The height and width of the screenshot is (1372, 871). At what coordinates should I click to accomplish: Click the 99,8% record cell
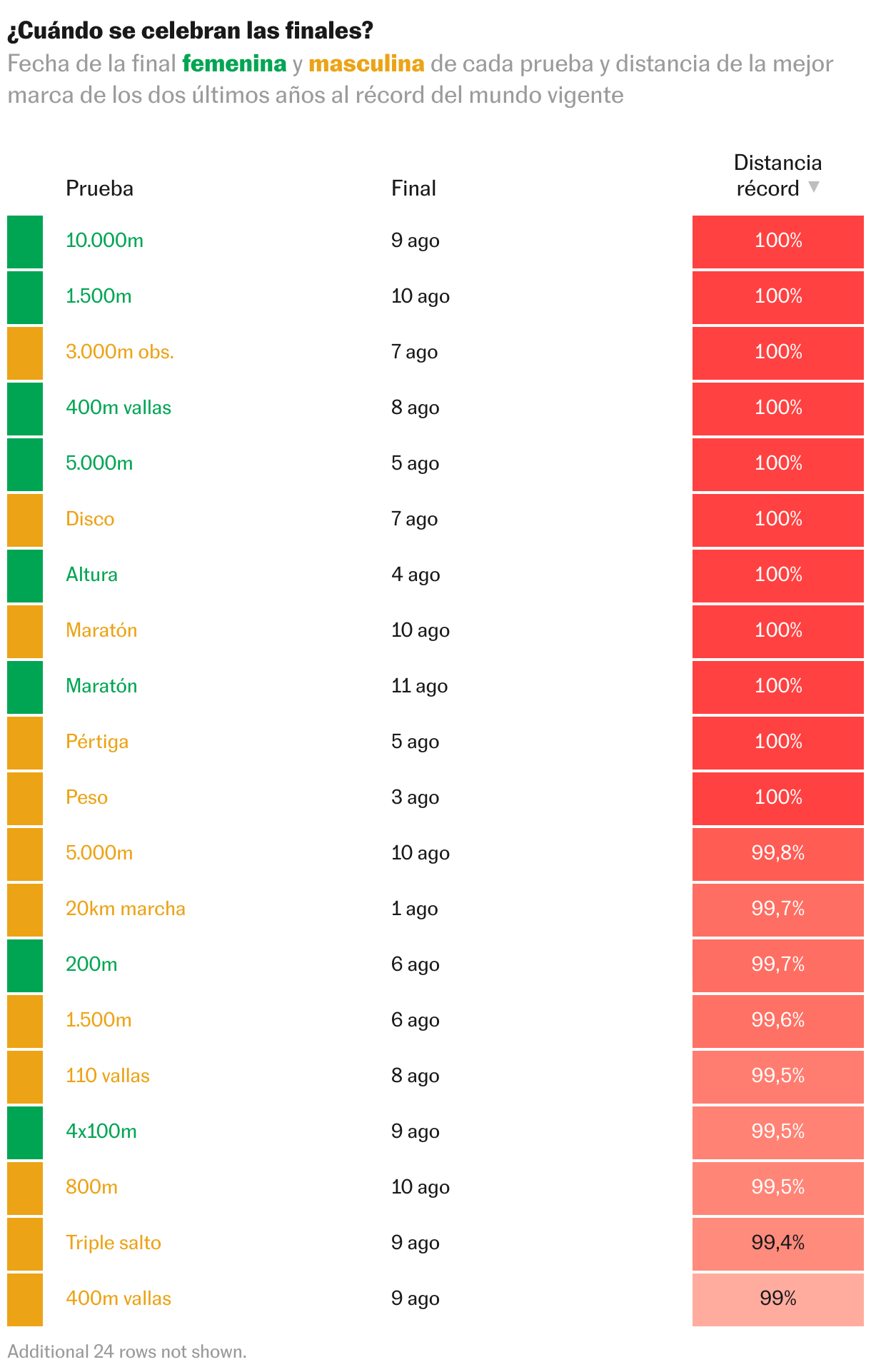(777, 853)
